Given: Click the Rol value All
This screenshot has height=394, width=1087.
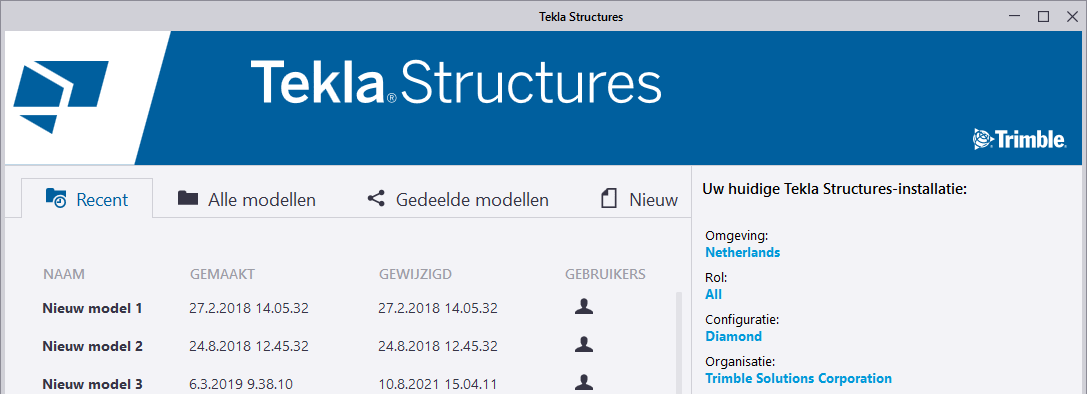Looking at the screenshot, I should click(713, 294).
